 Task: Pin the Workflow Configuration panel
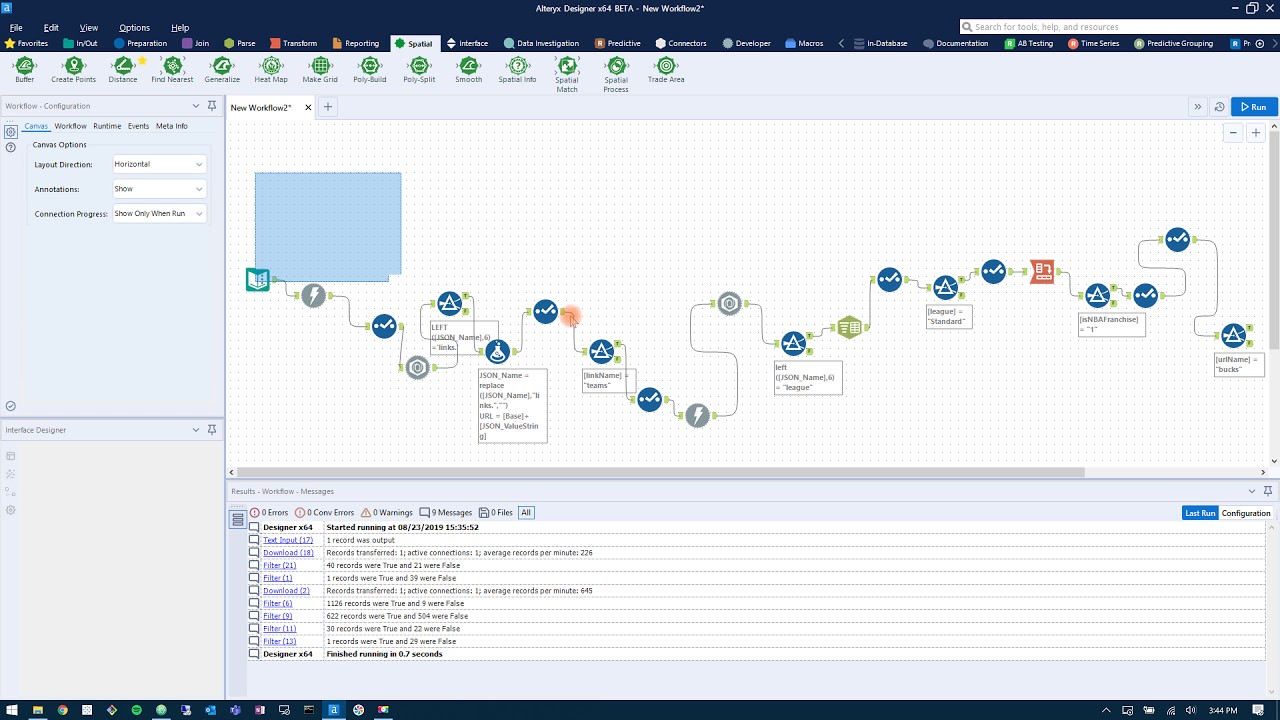coord(212,106)
